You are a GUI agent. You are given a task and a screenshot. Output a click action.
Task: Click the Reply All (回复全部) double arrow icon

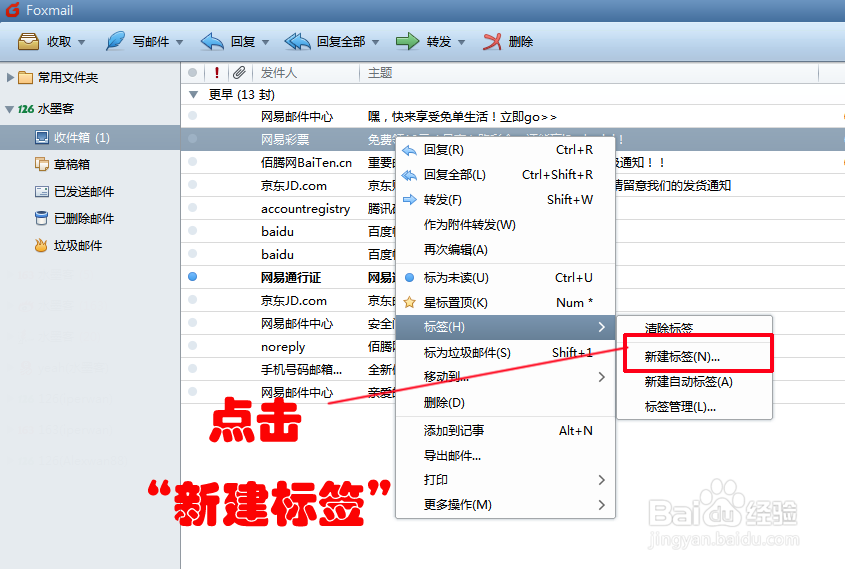click(297, 41)
